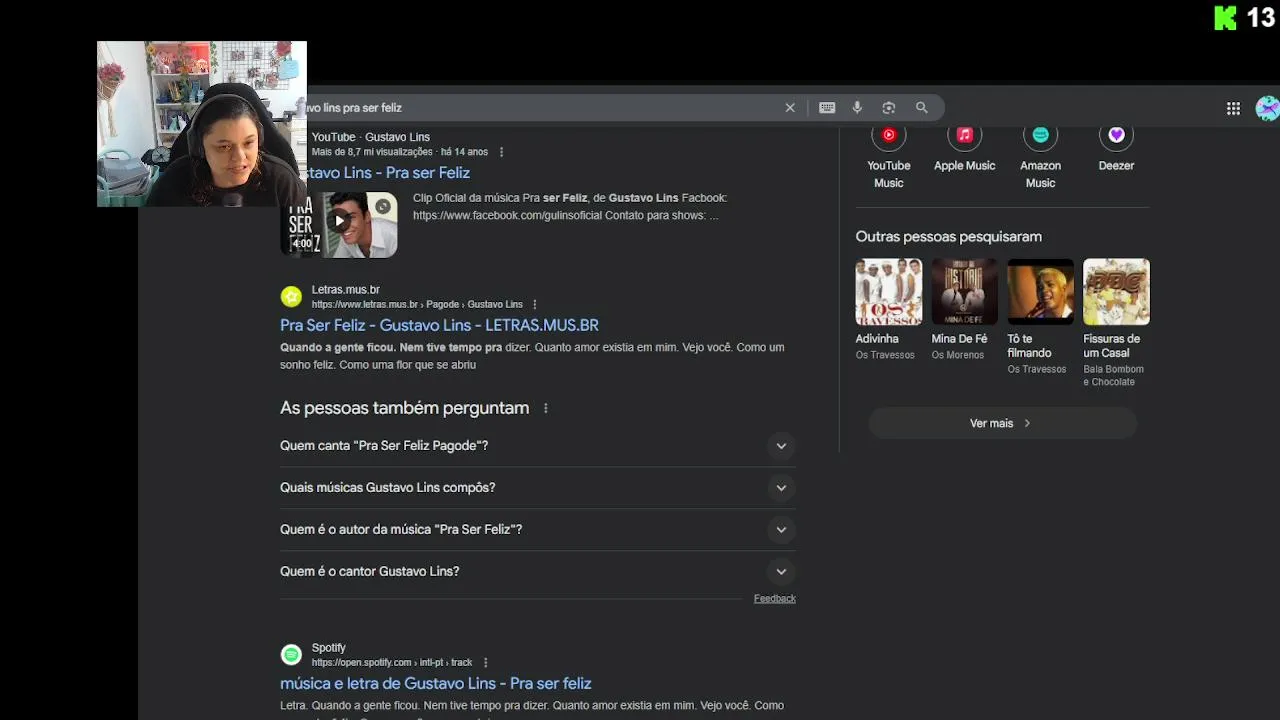This screenshot has width=1280, height=720.
Task: Submit search with magnifier icon
Action: [x=922, y=108]
